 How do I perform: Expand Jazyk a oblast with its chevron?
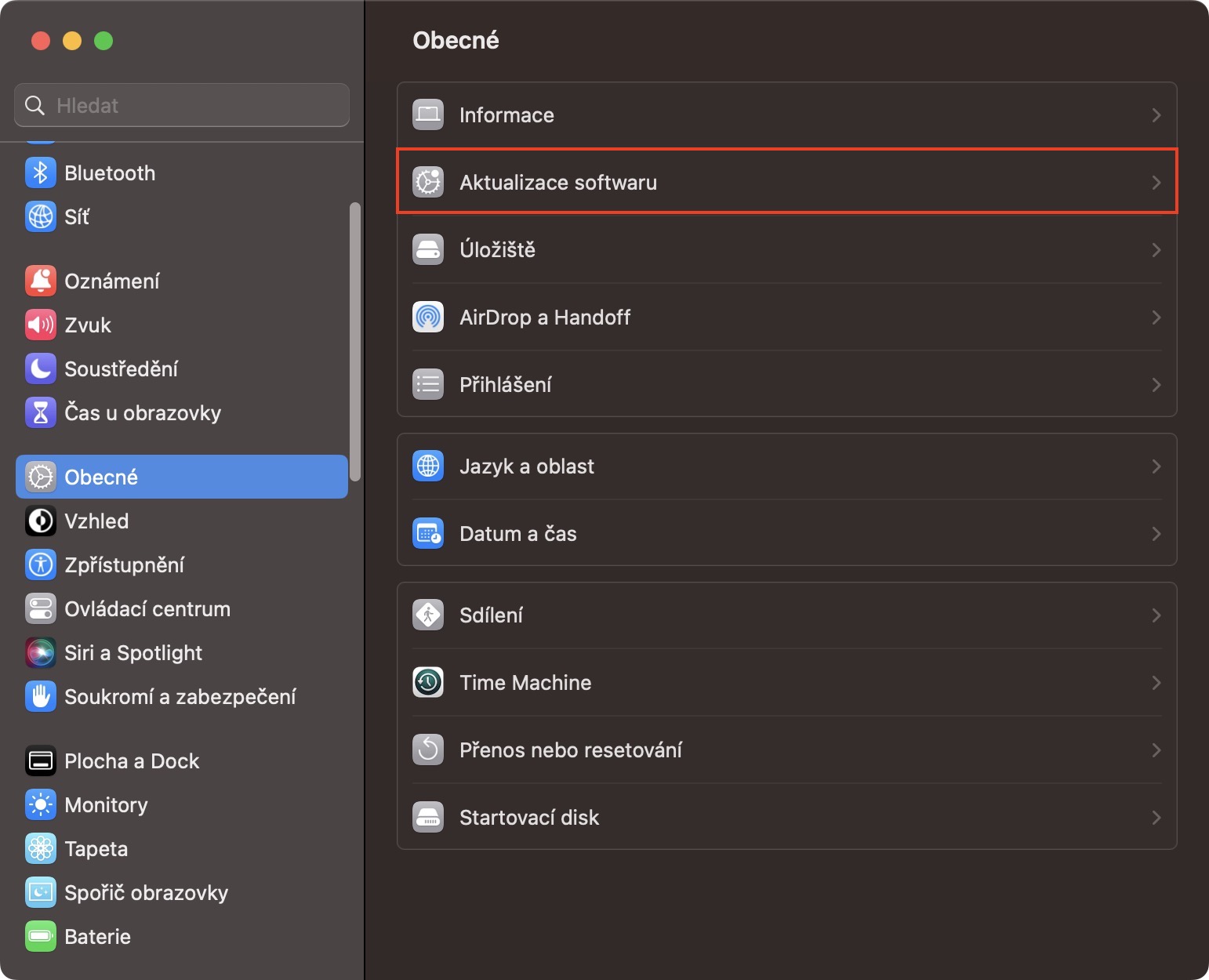pos(1156,466)
